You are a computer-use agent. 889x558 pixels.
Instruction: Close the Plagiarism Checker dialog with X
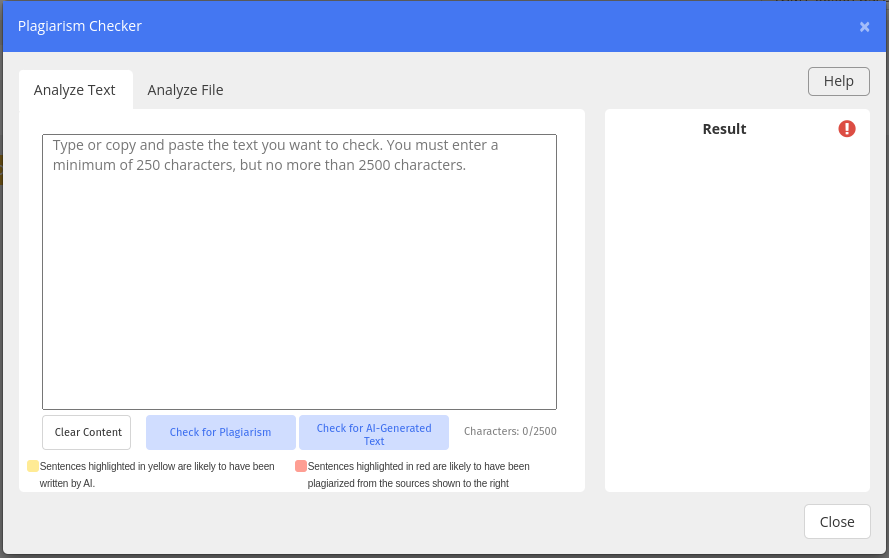864,27
